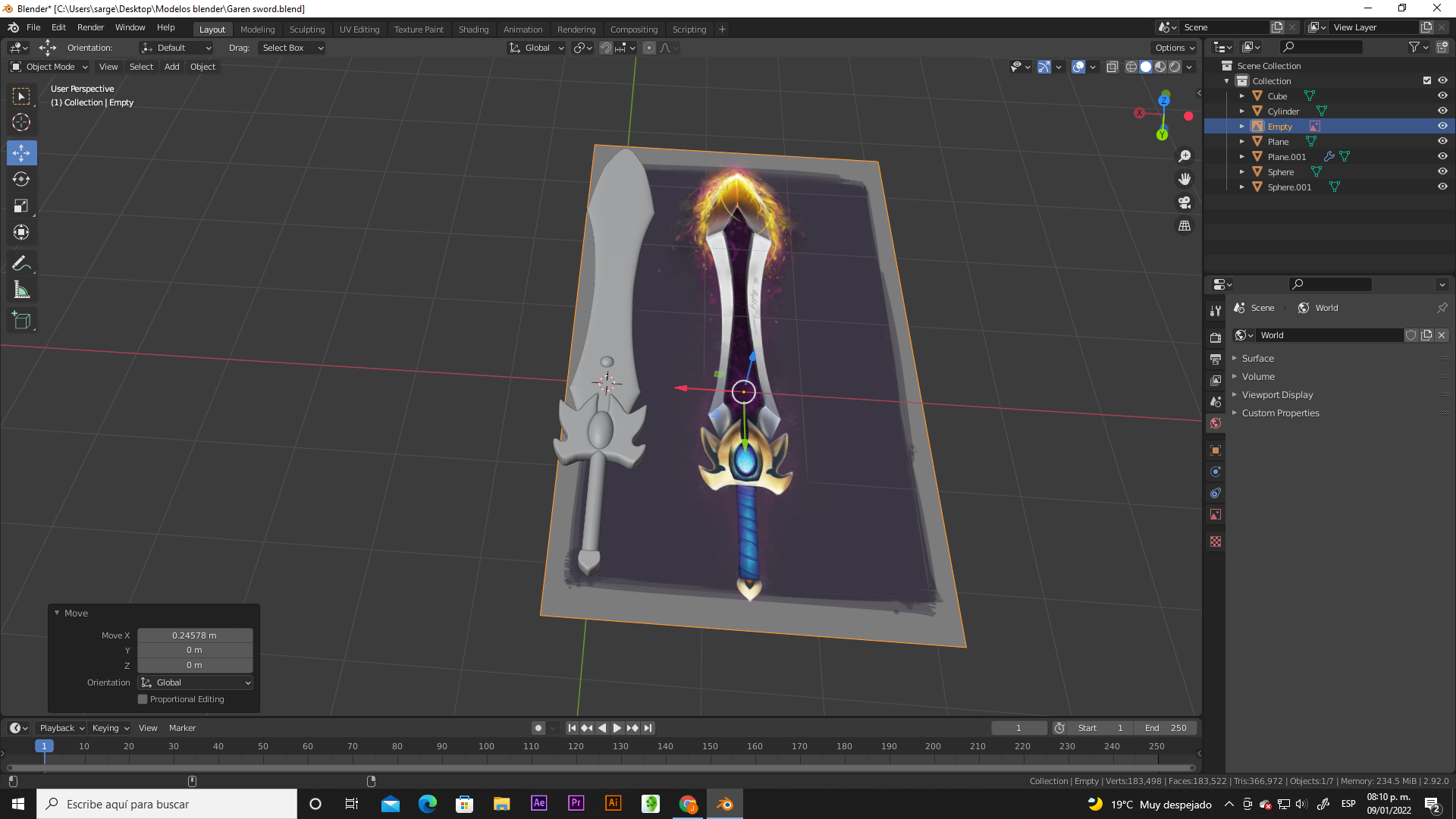The height and width of the screenshot is (819, 1456).
Task: Open the Tool properties tab
Action: pos(1216,311)
